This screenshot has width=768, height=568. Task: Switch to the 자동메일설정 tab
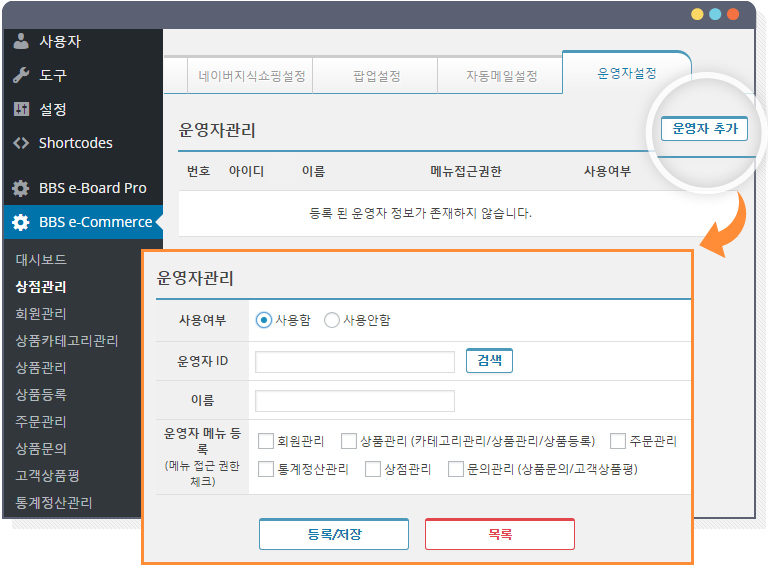(x=501, y=76)
